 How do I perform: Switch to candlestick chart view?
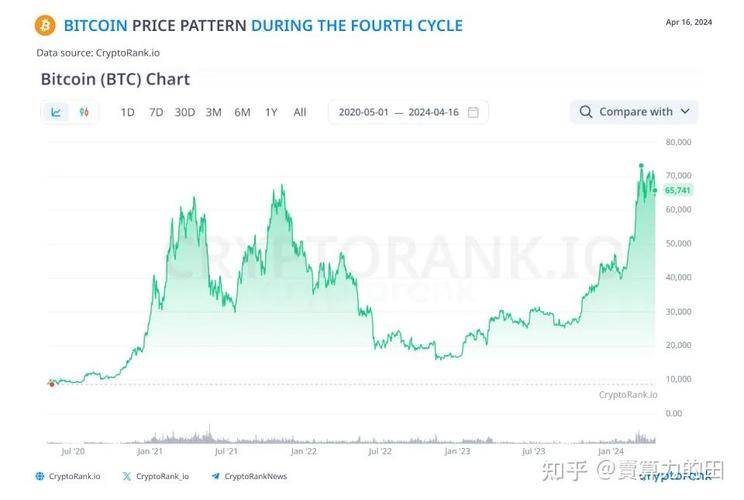(83, 112)
